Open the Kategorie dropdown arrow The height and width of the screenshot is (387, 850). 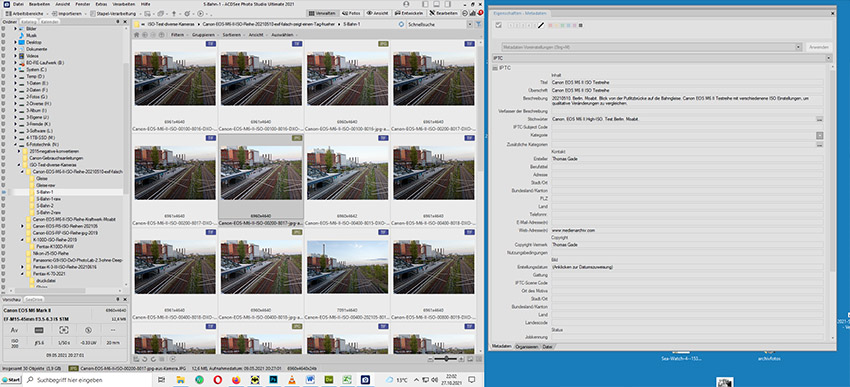820,135
